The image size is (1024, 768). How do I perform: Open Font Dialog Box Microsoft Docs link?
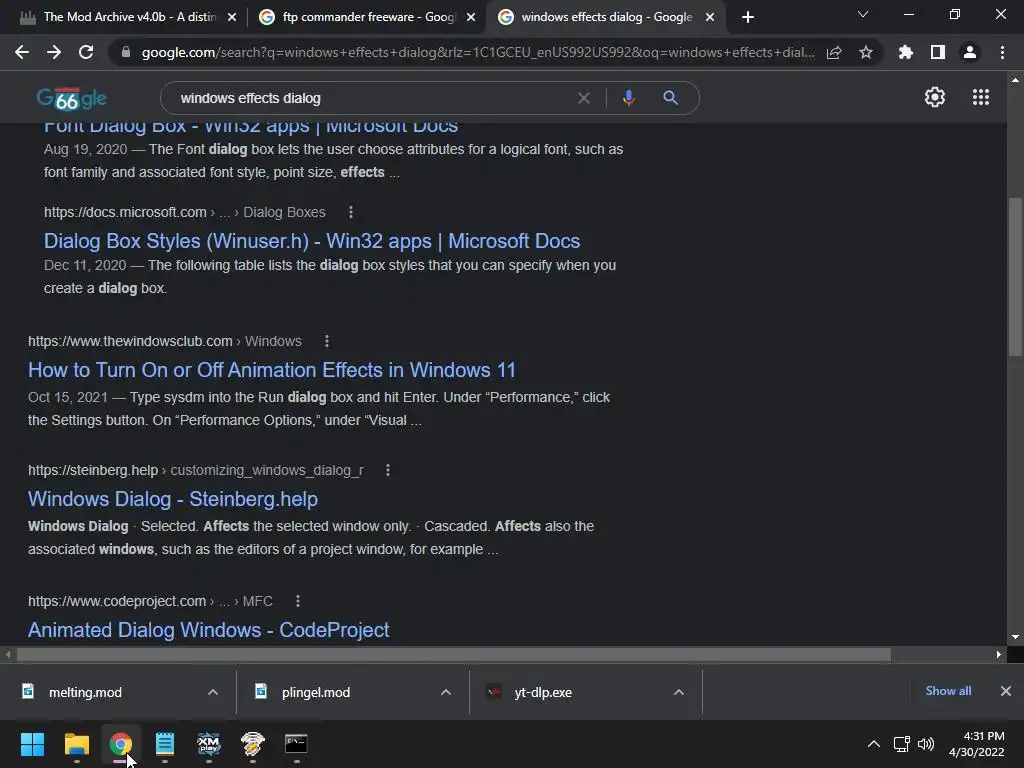pyautogui.click(x=251, y=127)
